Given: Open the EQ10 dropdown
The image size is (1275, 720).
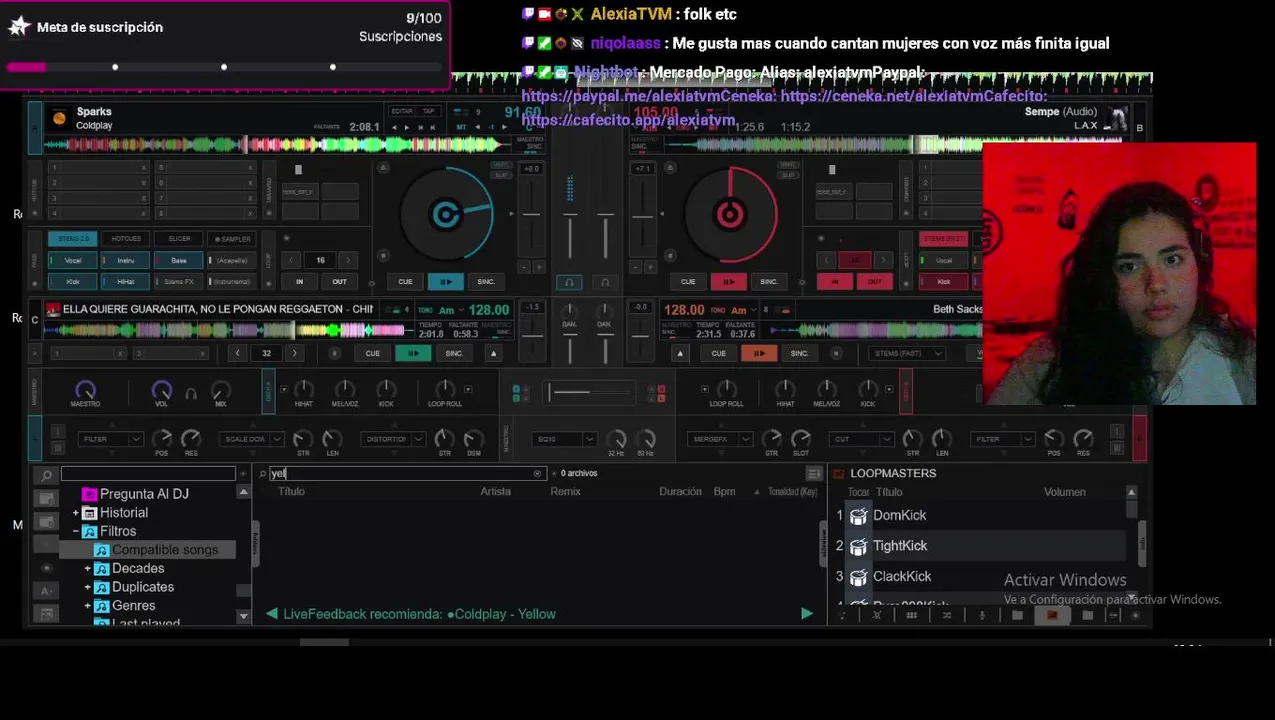Looking at the screenshot, I should [x=566, y=439].
